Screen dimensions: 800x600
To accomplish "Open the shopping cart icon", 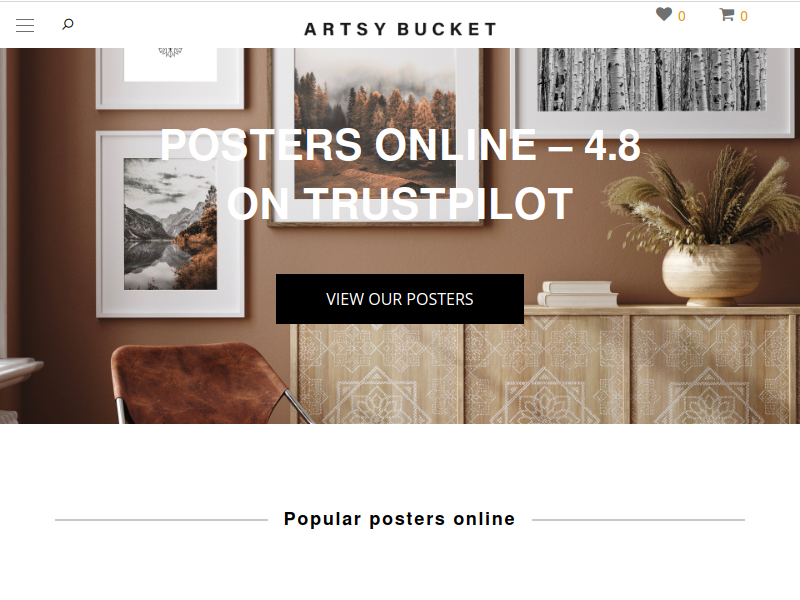I will pyautogui.click(x=727, y=15).
